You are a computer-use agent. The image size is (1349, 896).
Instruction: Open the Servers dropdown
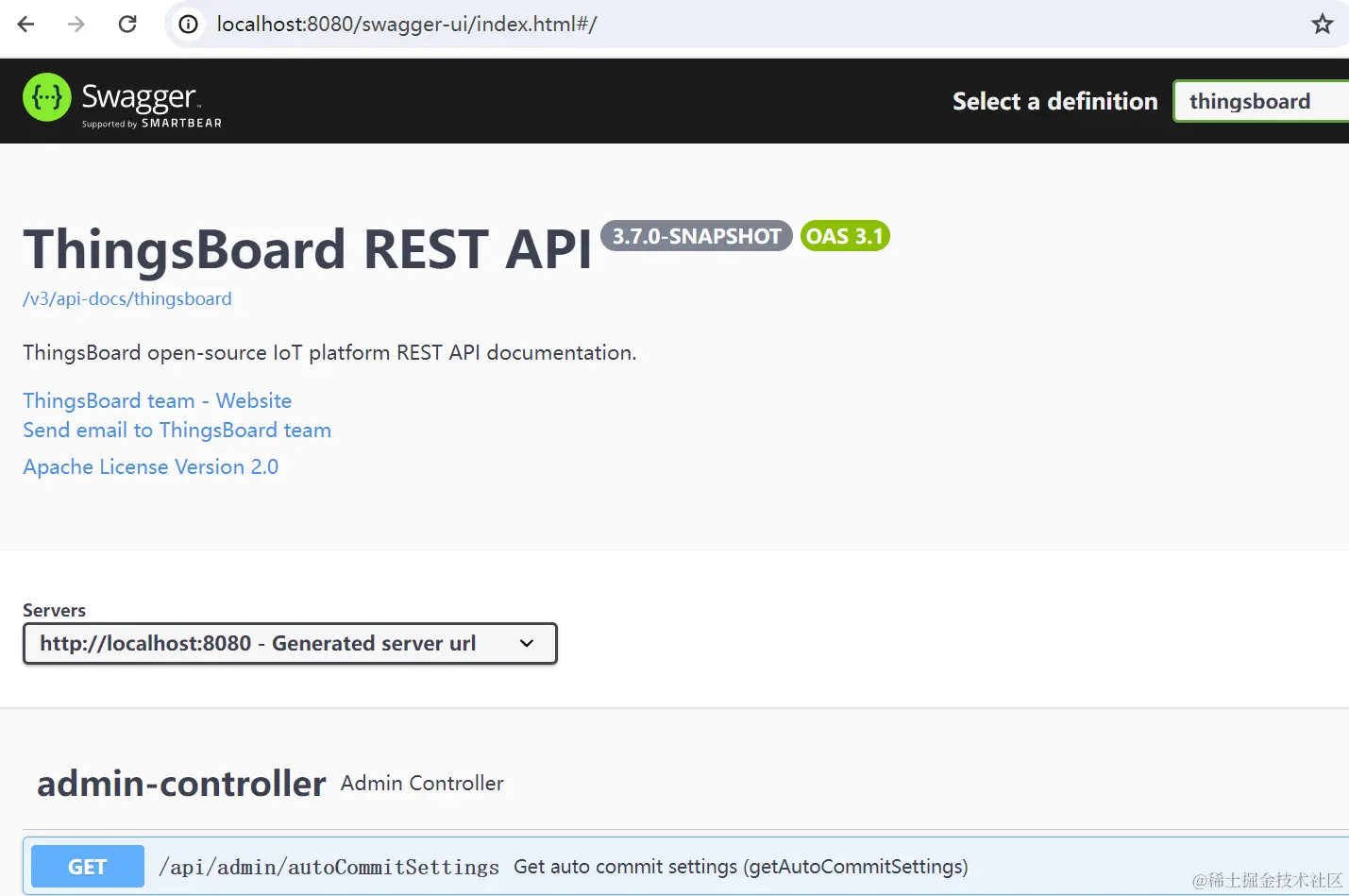pos(290,644)
